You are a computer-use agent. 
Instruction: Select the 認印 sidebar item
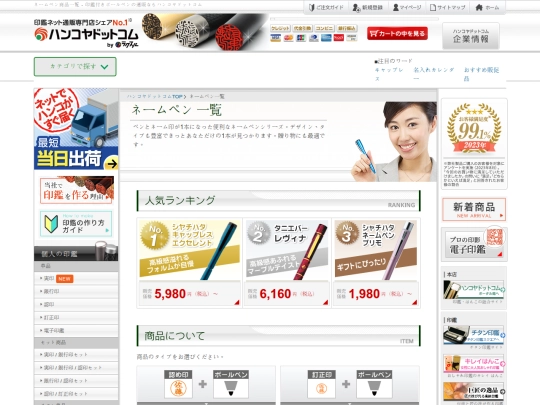tap(76, 304)
